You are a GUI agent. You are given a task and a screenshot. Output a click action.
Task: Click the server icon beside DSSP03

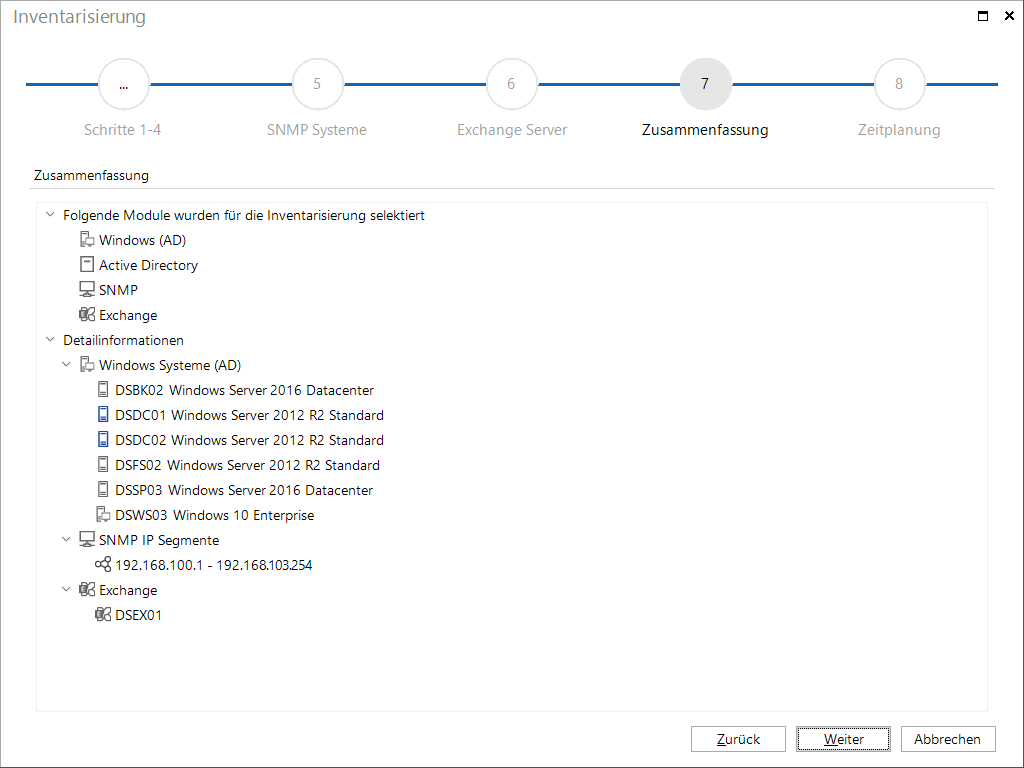click(103, 489)
